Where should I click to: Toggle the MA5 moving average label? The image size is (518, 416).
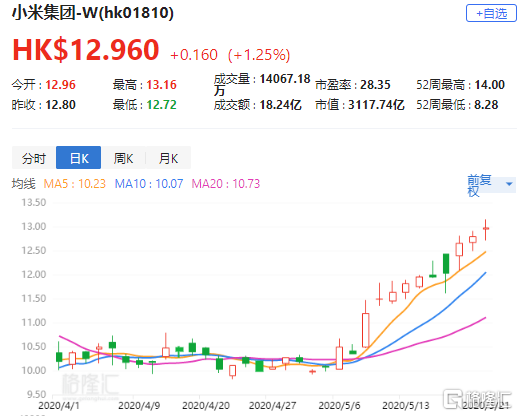coord(75,184)
